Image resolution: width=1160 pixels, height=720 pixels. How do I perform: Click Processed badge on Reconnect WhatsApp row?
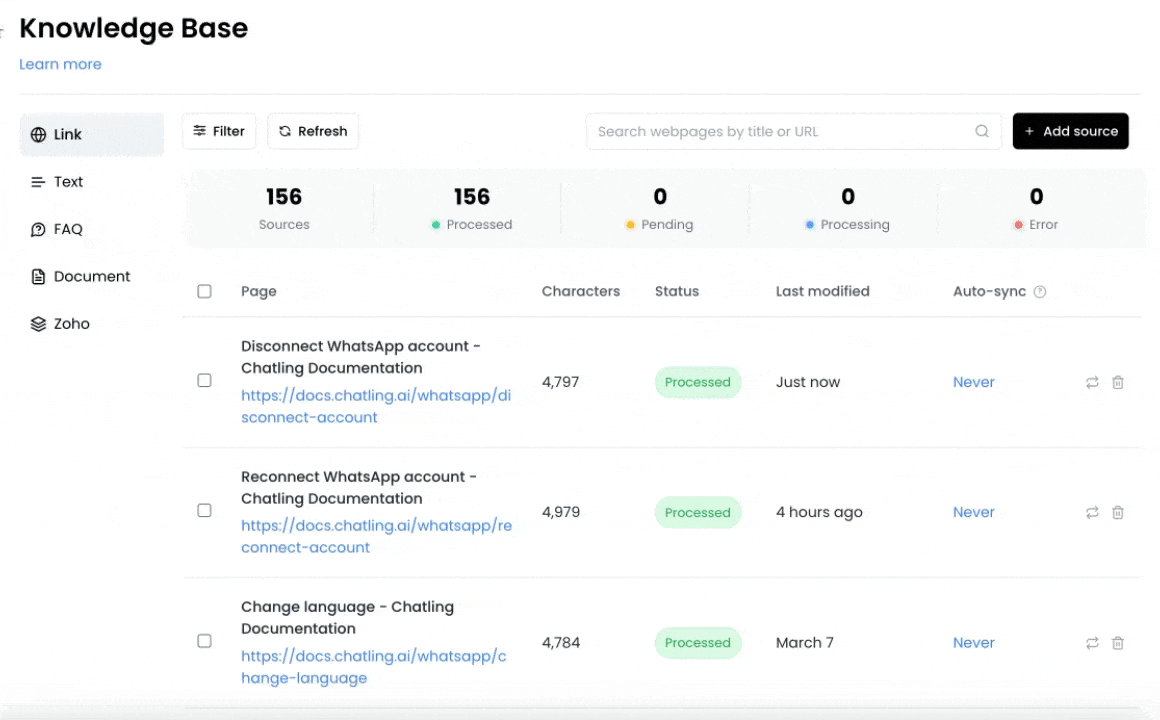click(x=698, y=512)
